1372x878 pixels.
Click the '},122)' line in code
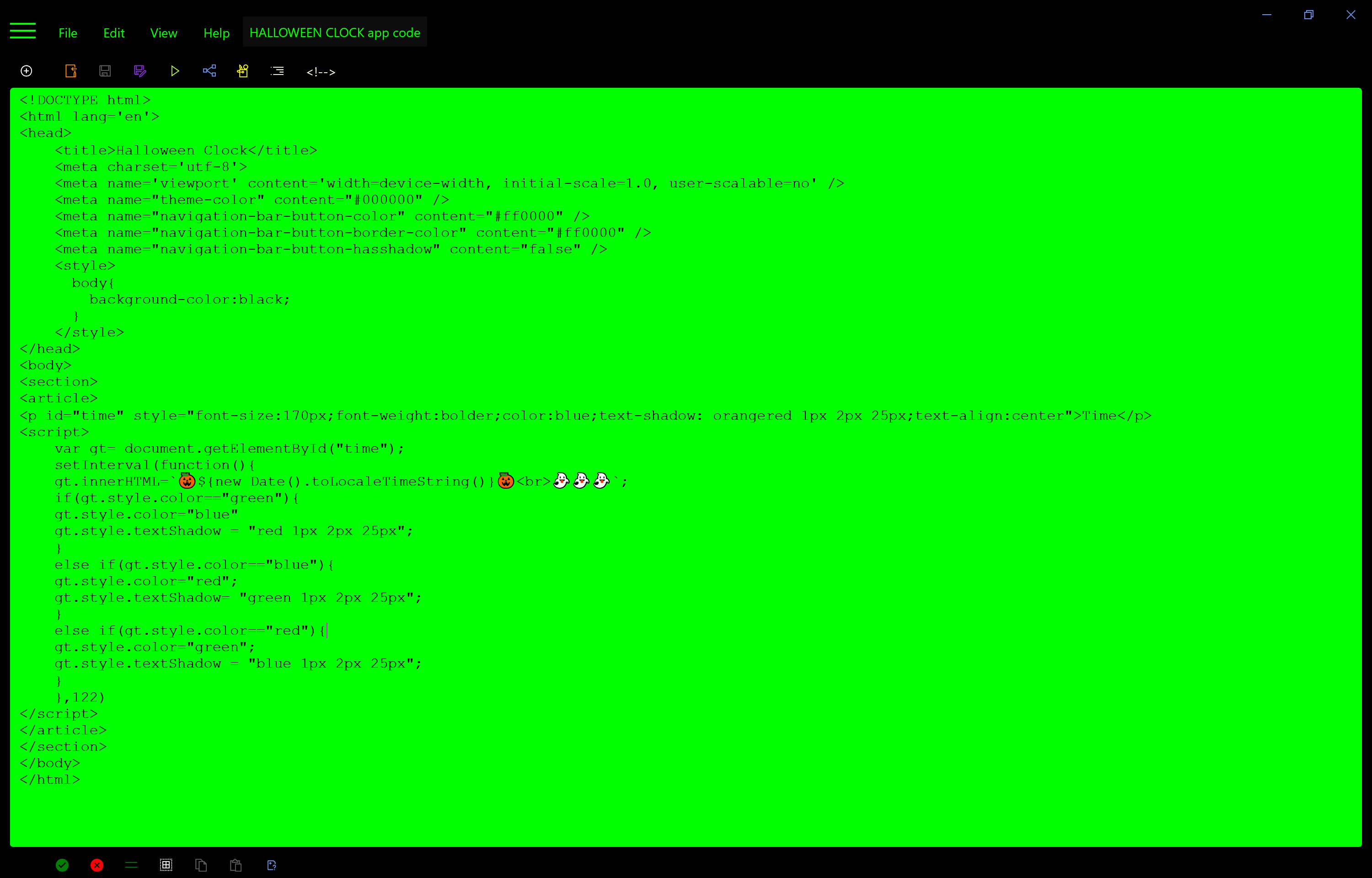(80, 697)
